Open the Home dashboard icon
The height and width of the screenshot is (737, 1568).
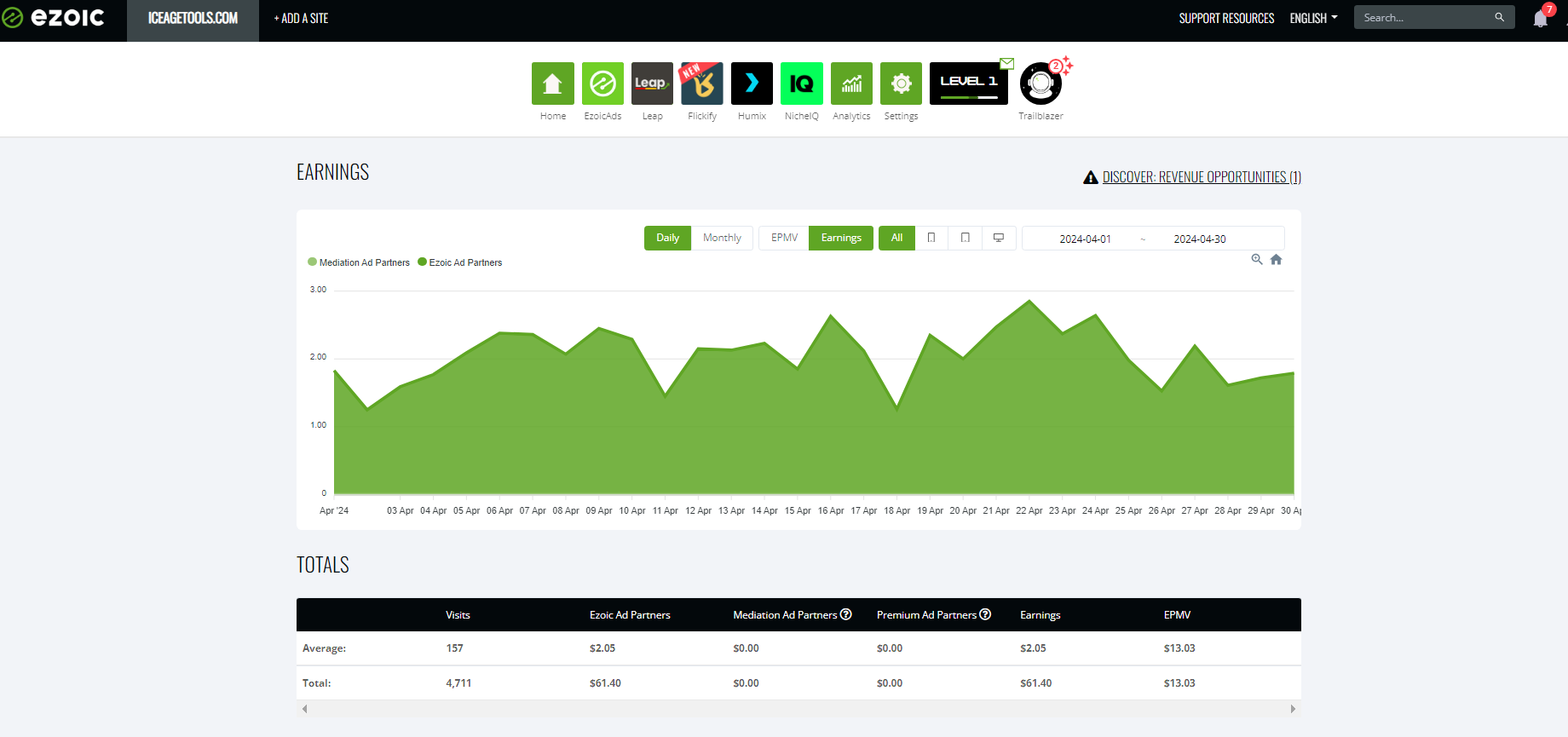pyautogui.click(x=552, y=83)
